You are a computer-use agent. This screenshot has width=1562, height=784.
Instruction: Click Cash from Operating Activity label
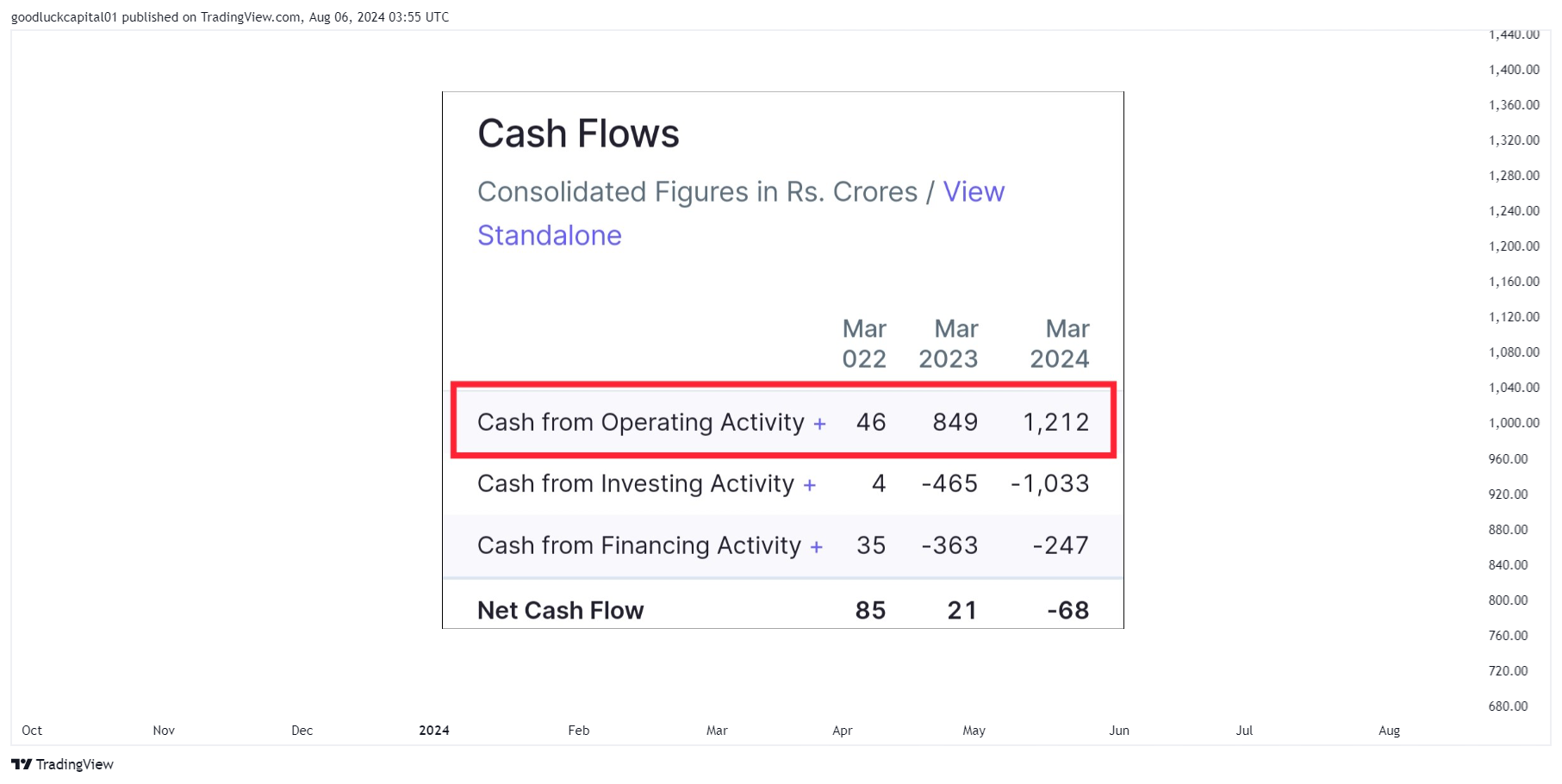641,422
